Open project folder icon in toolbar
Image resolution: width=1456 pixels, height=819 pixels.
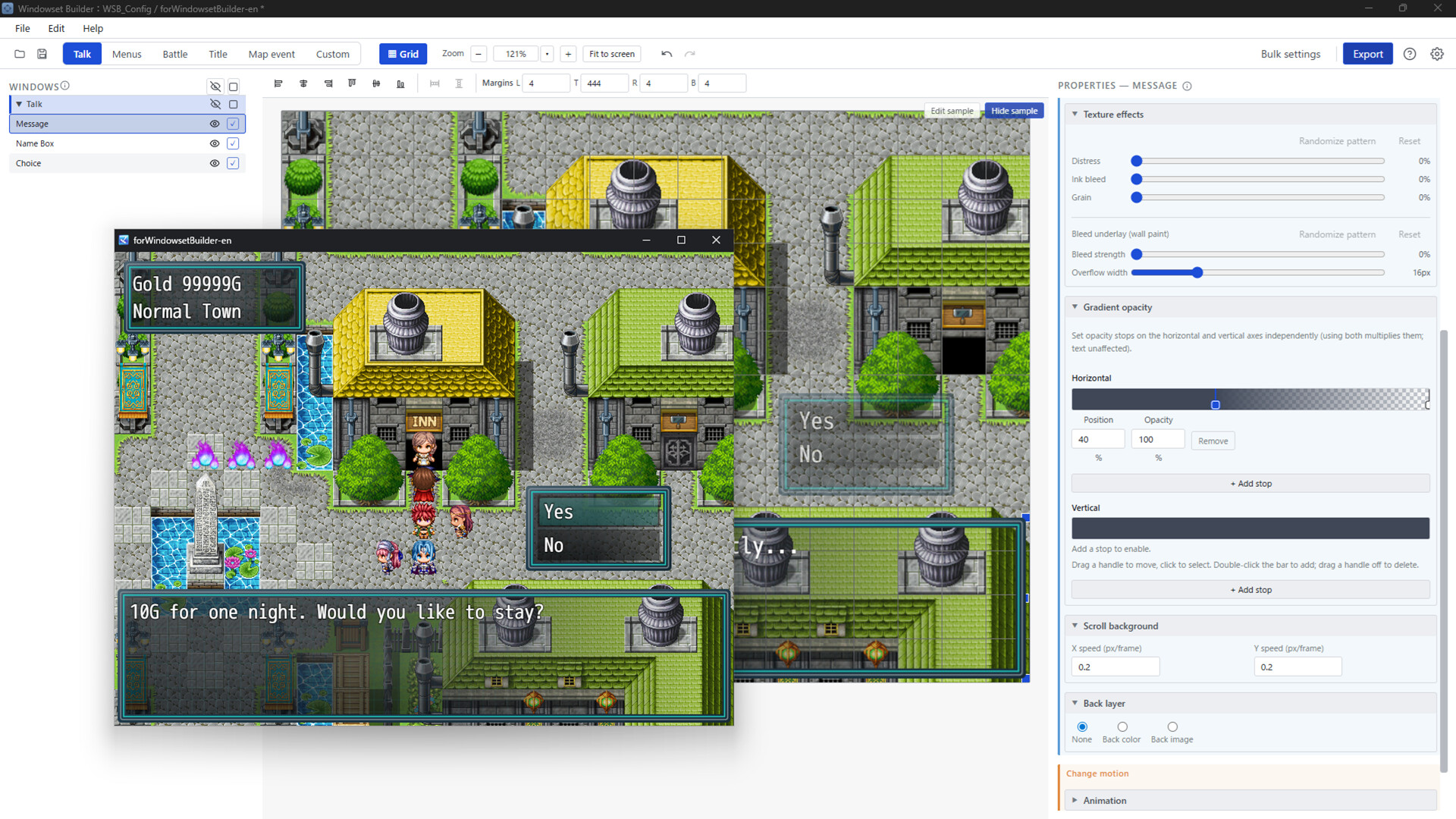pos(20,54)
